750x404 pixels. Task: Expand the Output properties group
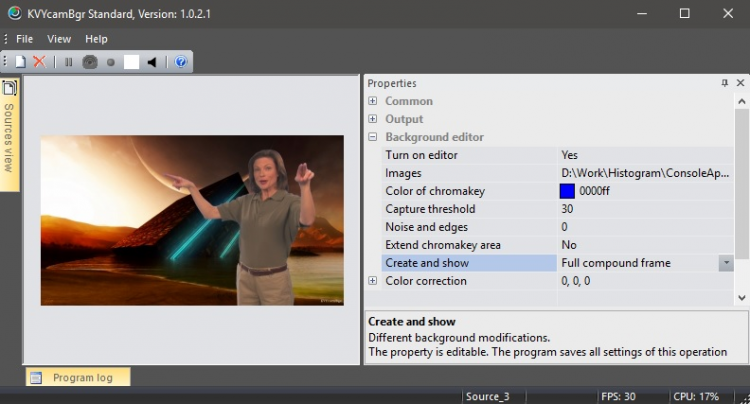[x=373, y=119]
